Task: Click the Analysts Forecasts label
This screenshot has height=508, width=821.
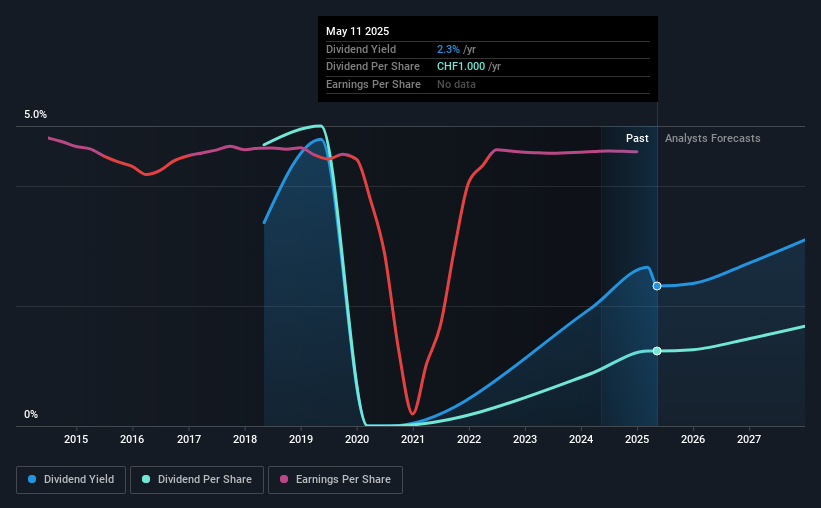Action: 713,138
